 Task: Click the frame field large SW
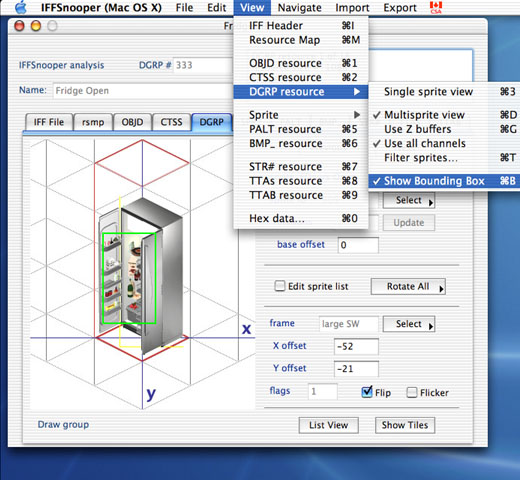click(x=349, y=324)
